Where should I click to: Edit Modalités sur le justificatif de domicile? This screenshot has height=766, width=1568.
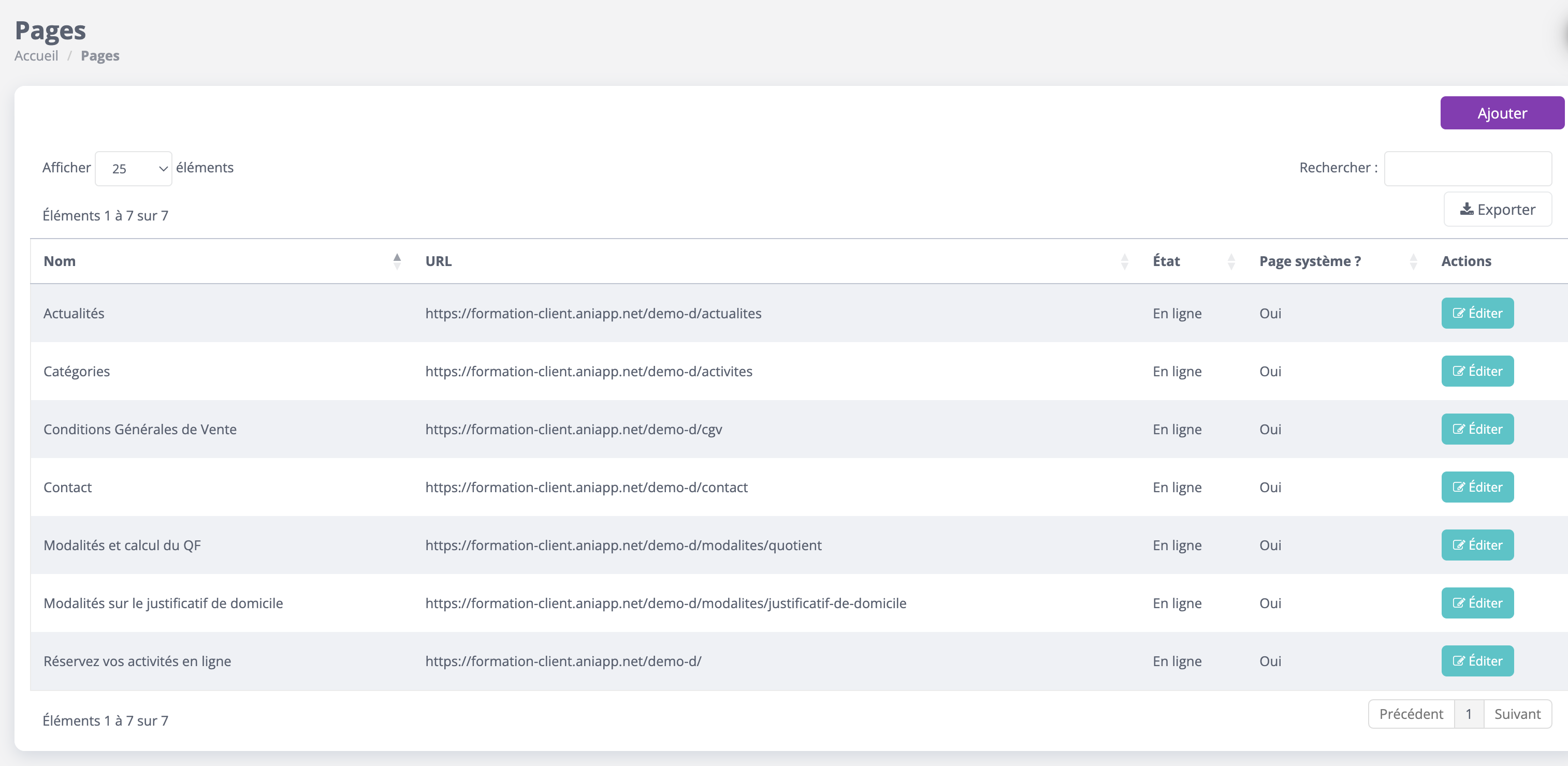click(x=1477, y=603)
